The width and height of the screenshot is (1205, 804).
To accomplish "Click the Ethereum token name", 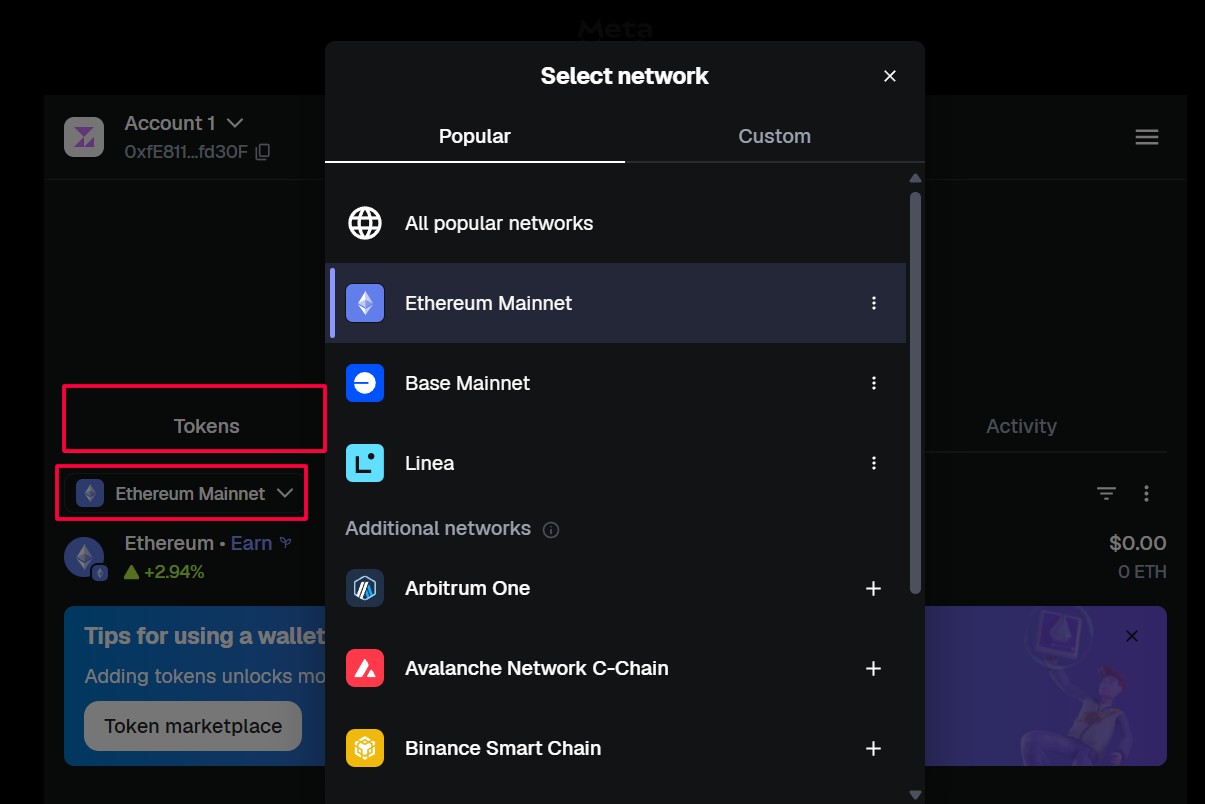I will click(169, 543).
